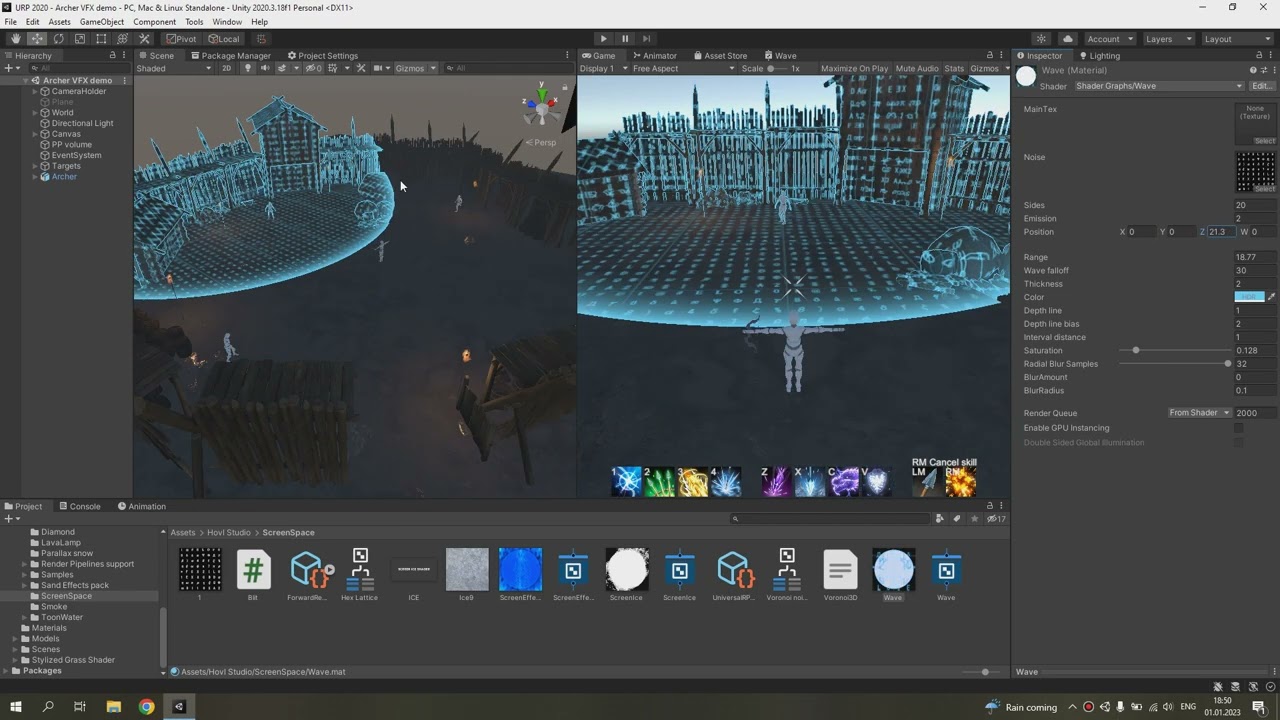
Task: Select the Voronoi3D asset thumbnail
Action: pyautogui.click(x=840, y=570)
